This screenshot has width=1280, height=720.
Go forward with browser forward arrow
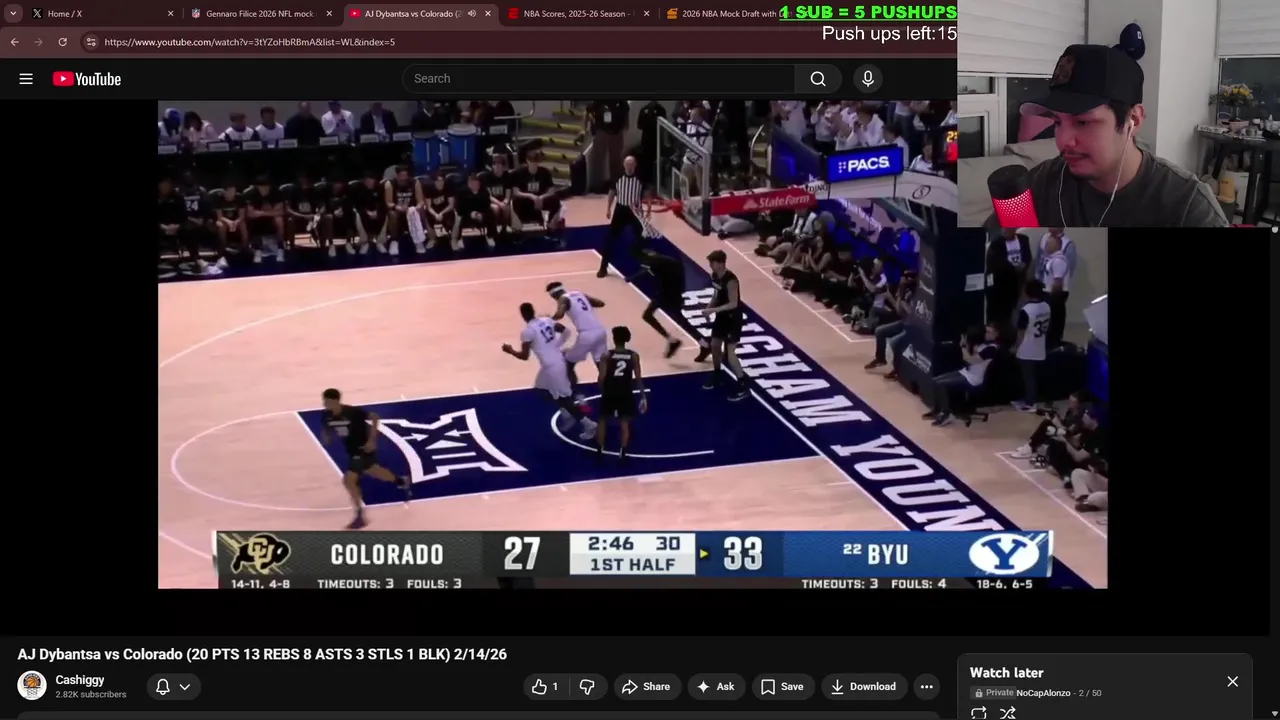click(x=38, y=42)
